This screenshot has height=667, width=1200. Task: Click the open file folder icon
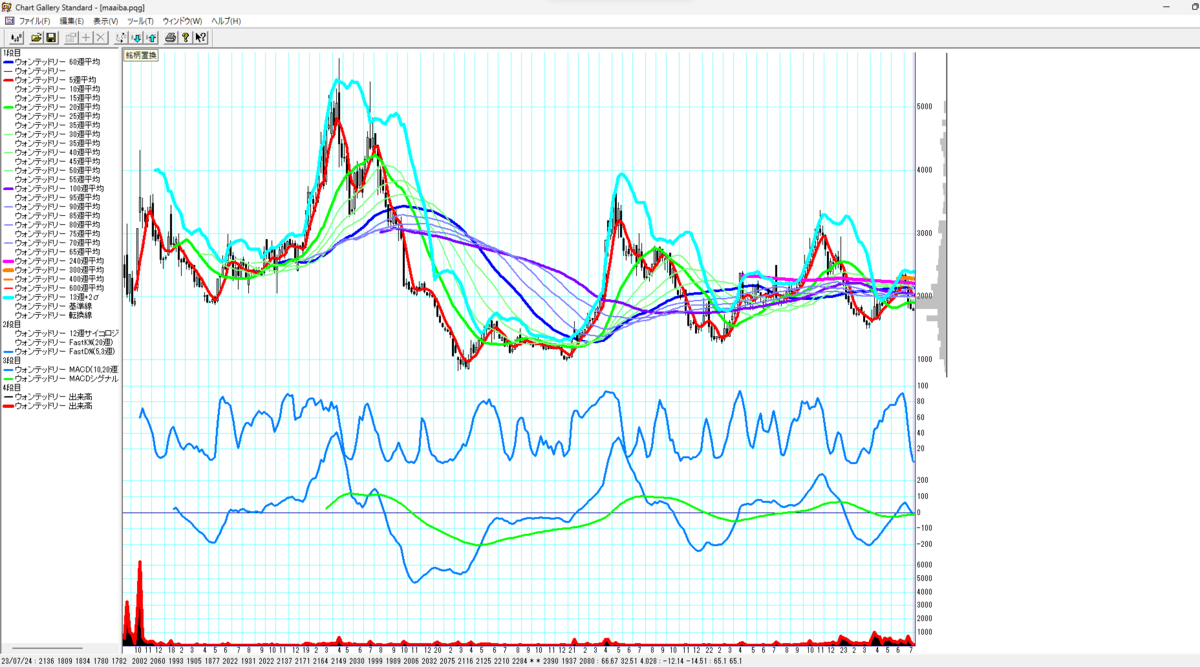click(36, 37)
